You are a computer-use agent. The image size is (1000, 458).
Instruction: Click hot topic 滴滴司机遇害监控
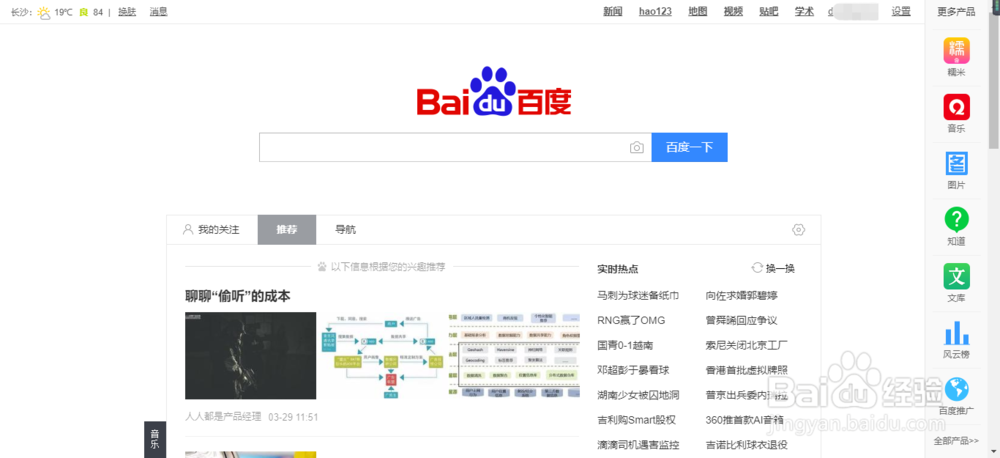click(x=638, y=445)
